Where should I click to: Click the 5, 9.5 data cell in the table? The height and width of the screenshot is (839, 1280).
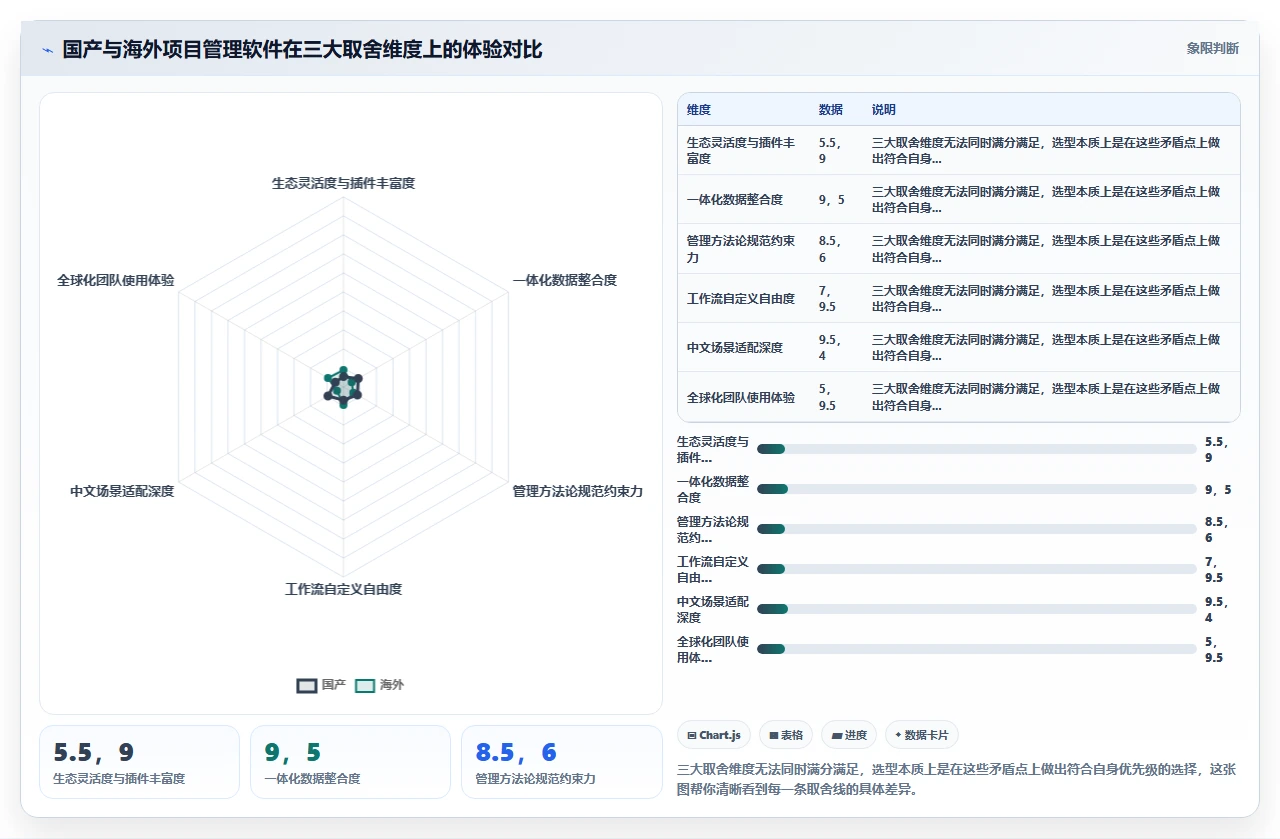tap(827, 397)
